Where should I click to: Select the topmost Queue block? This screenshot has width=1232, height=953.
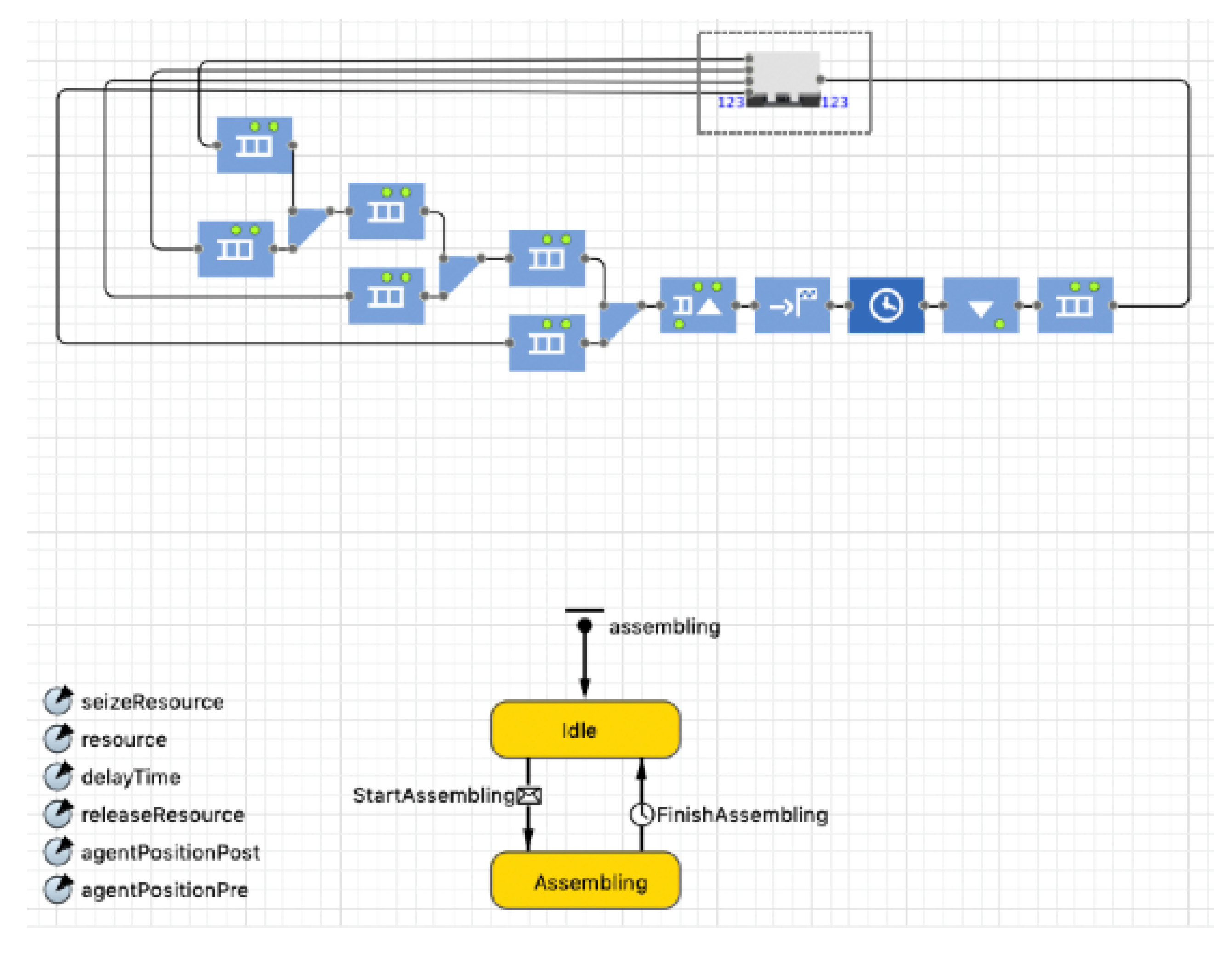pos(254,145)
